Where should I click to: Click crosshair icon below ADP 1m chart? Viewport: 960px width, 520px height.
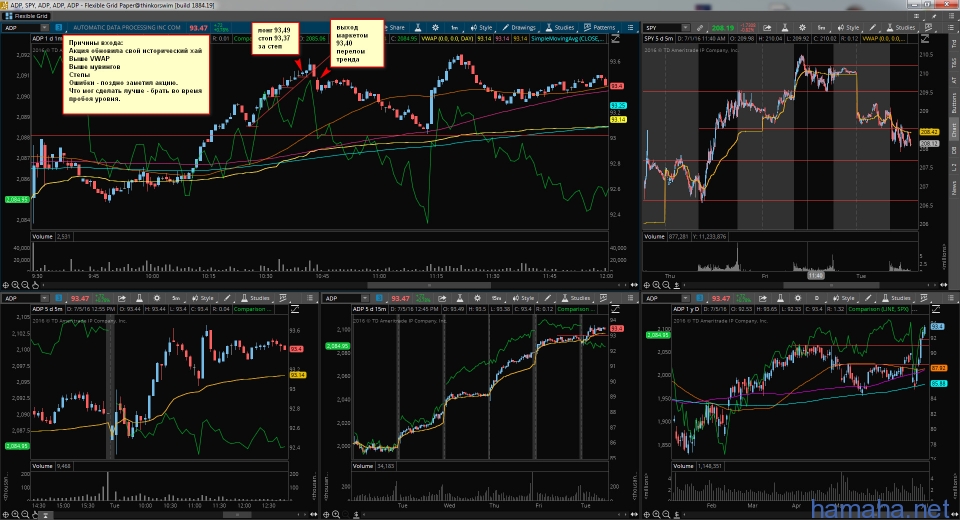coord(6,285)
